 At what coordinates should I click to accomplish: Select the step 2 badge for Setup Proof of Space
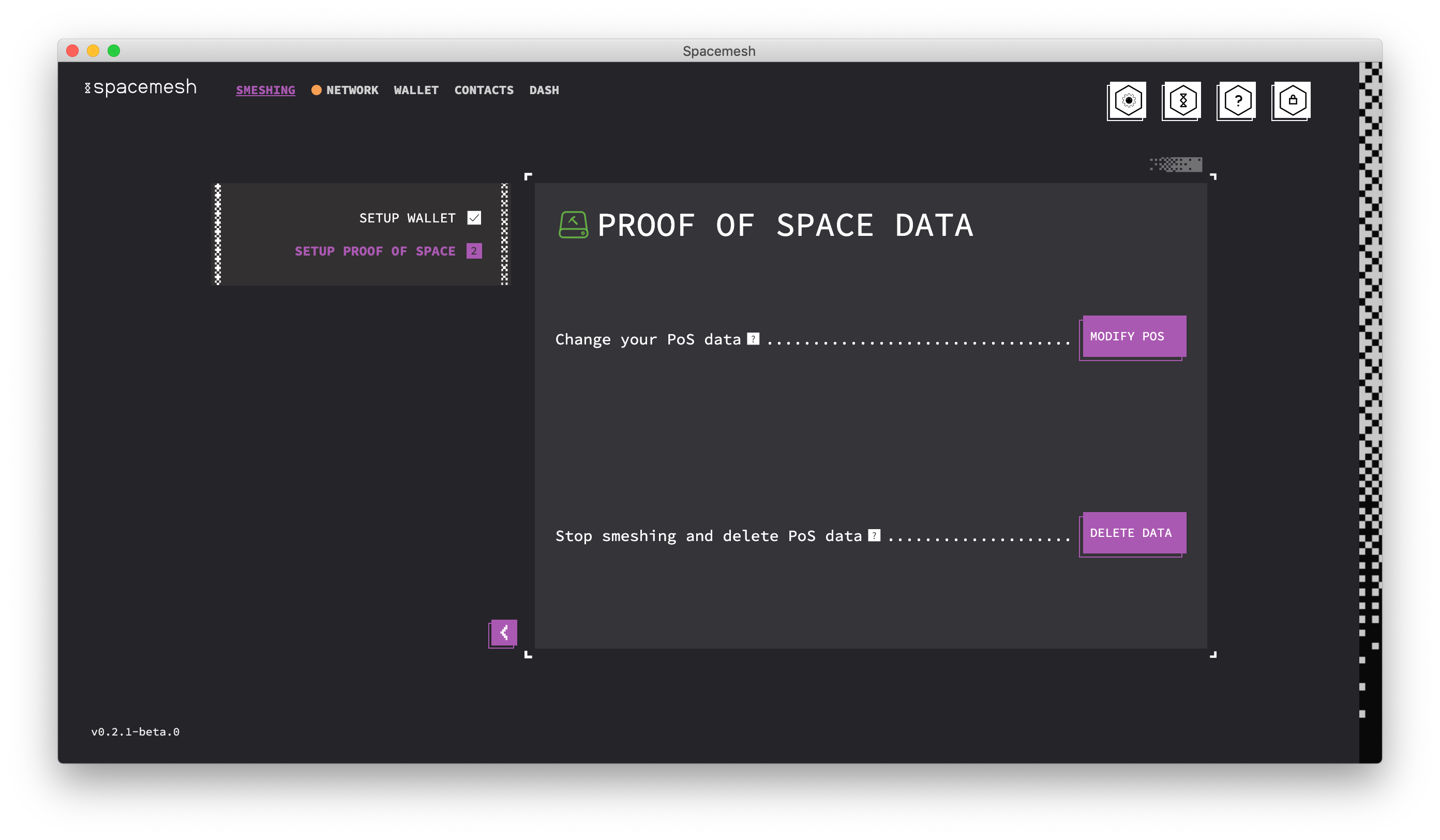474,251
